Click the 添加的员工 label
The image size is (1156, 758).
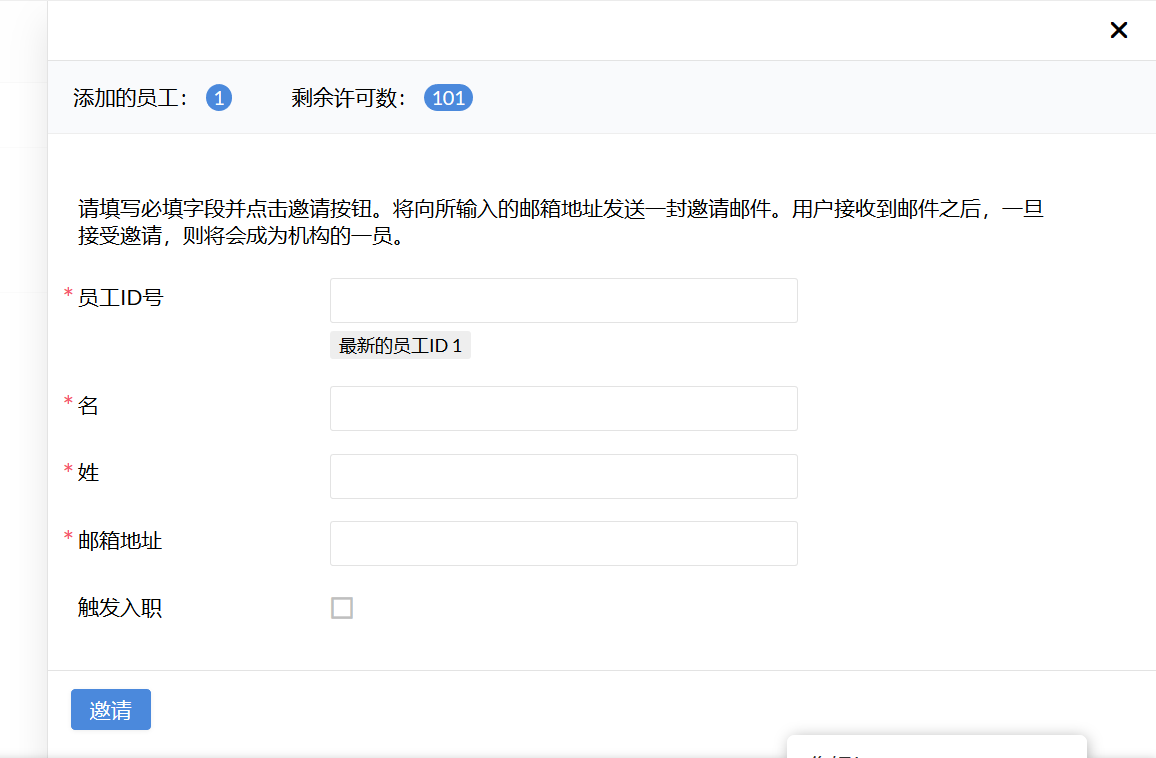pos(130,98)
